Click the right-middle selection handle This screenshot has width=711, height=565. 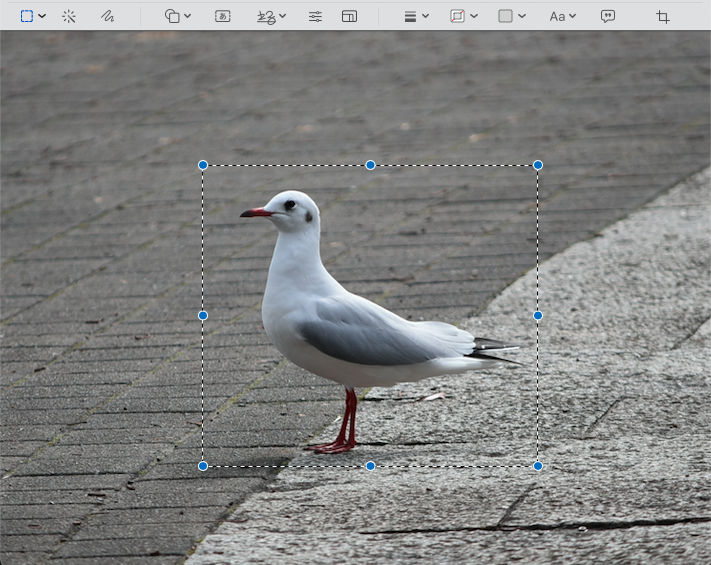(x=538, y=316)
